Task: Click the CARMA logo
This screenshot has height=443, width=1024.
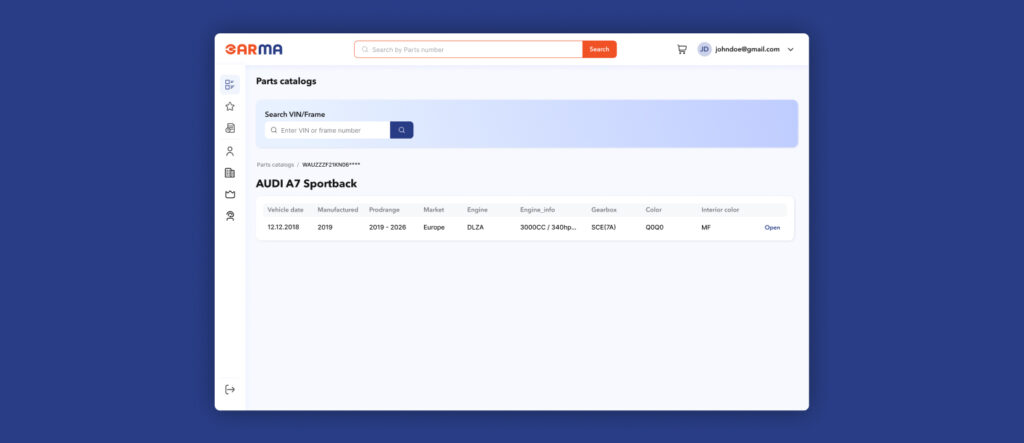Action: pos(254,49)
